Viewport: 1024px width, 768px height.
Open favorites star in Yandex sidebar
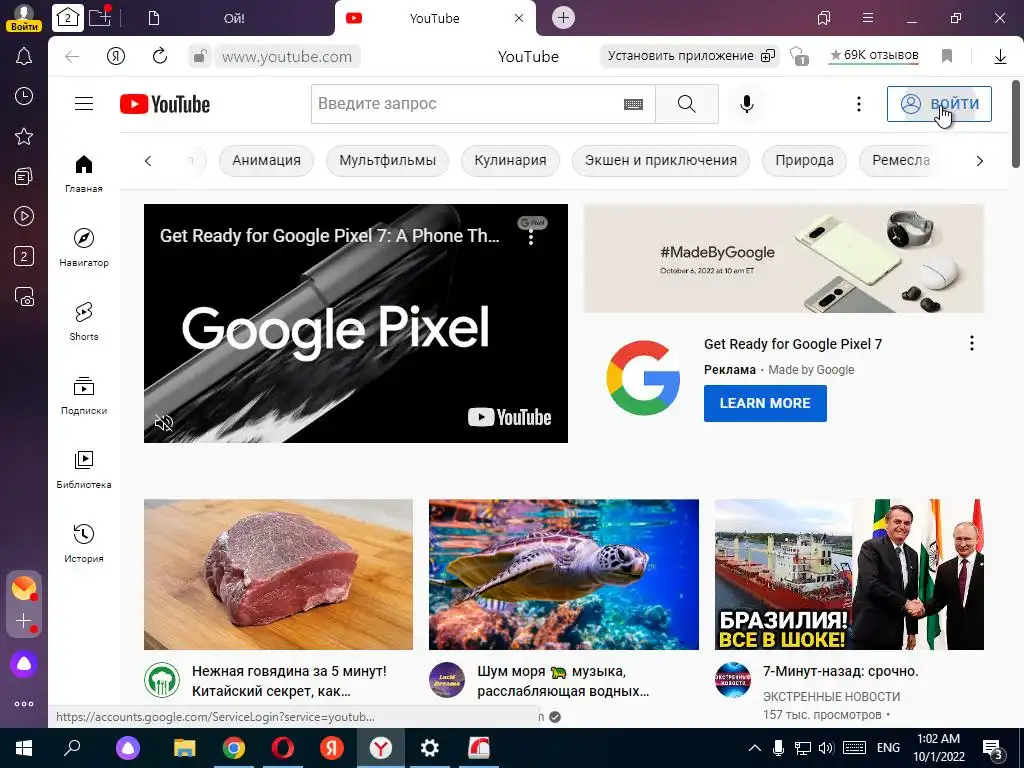[24, 136]
